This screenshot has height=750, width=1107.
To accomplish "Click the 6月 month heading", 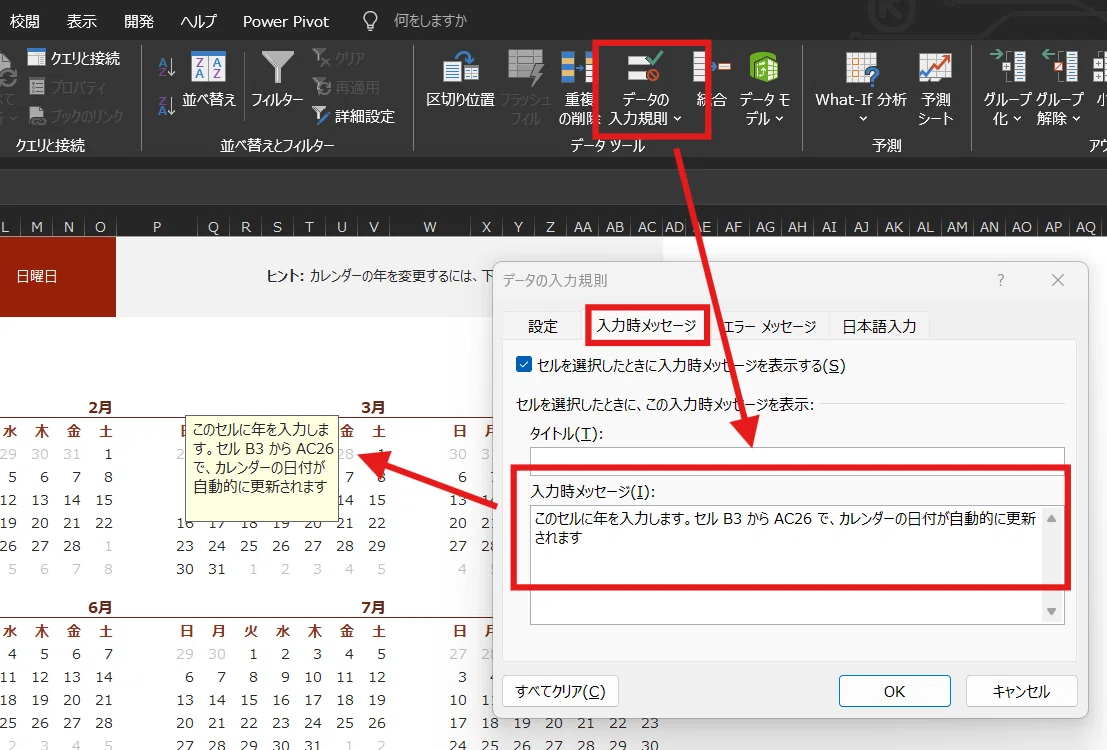I will tap(100, 607).
